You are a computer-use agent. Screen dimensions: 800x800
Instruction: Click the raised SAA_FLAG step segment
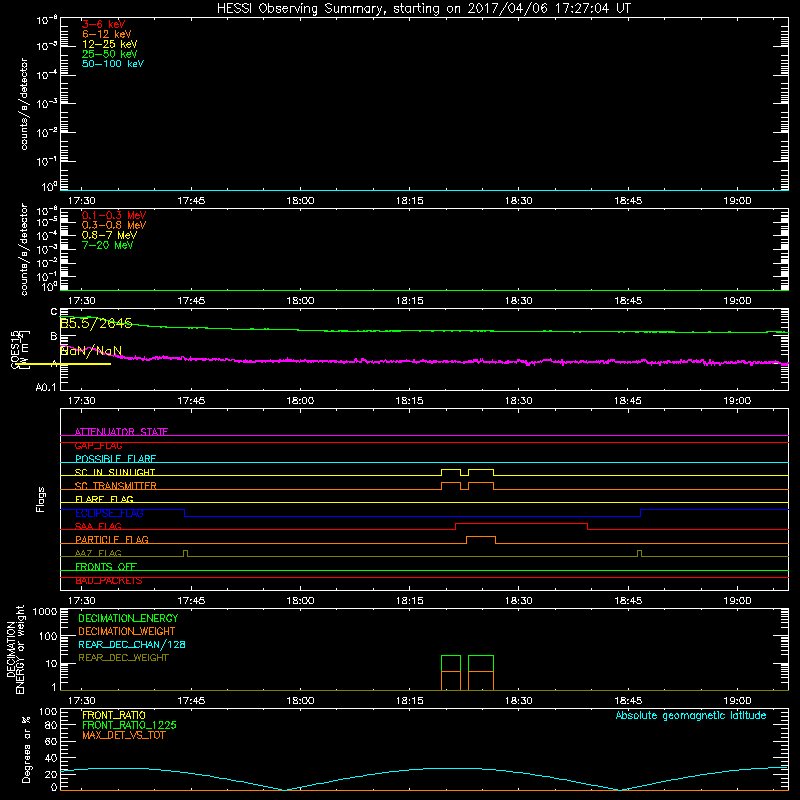pyautogui.click(x=521, y=523)
